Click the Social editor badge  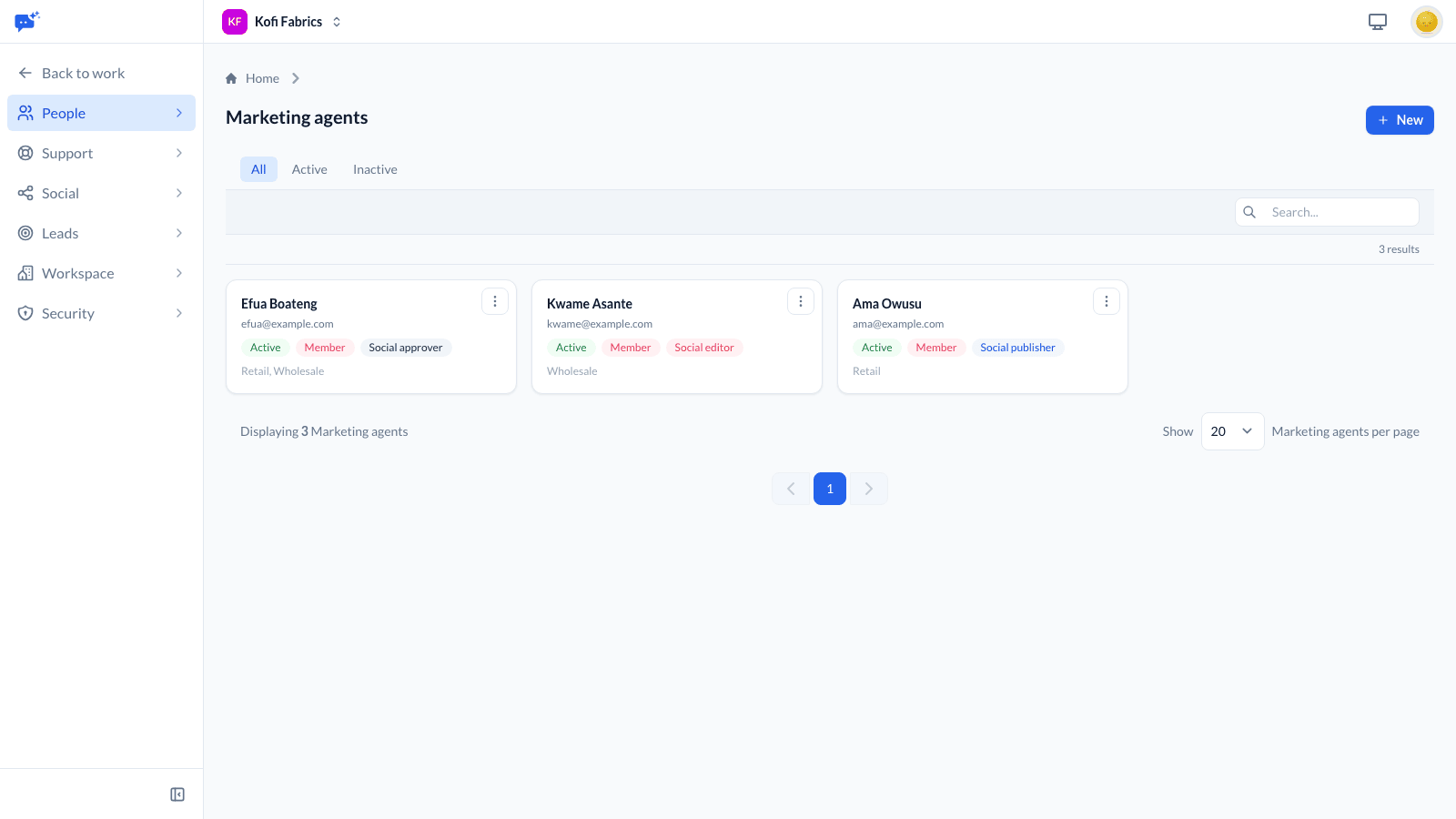[704, 348]
